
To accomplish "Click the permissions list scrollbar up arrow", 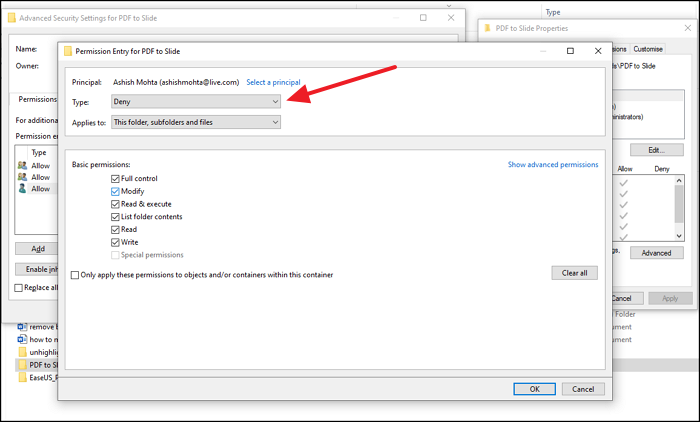I will pos(679,180).
